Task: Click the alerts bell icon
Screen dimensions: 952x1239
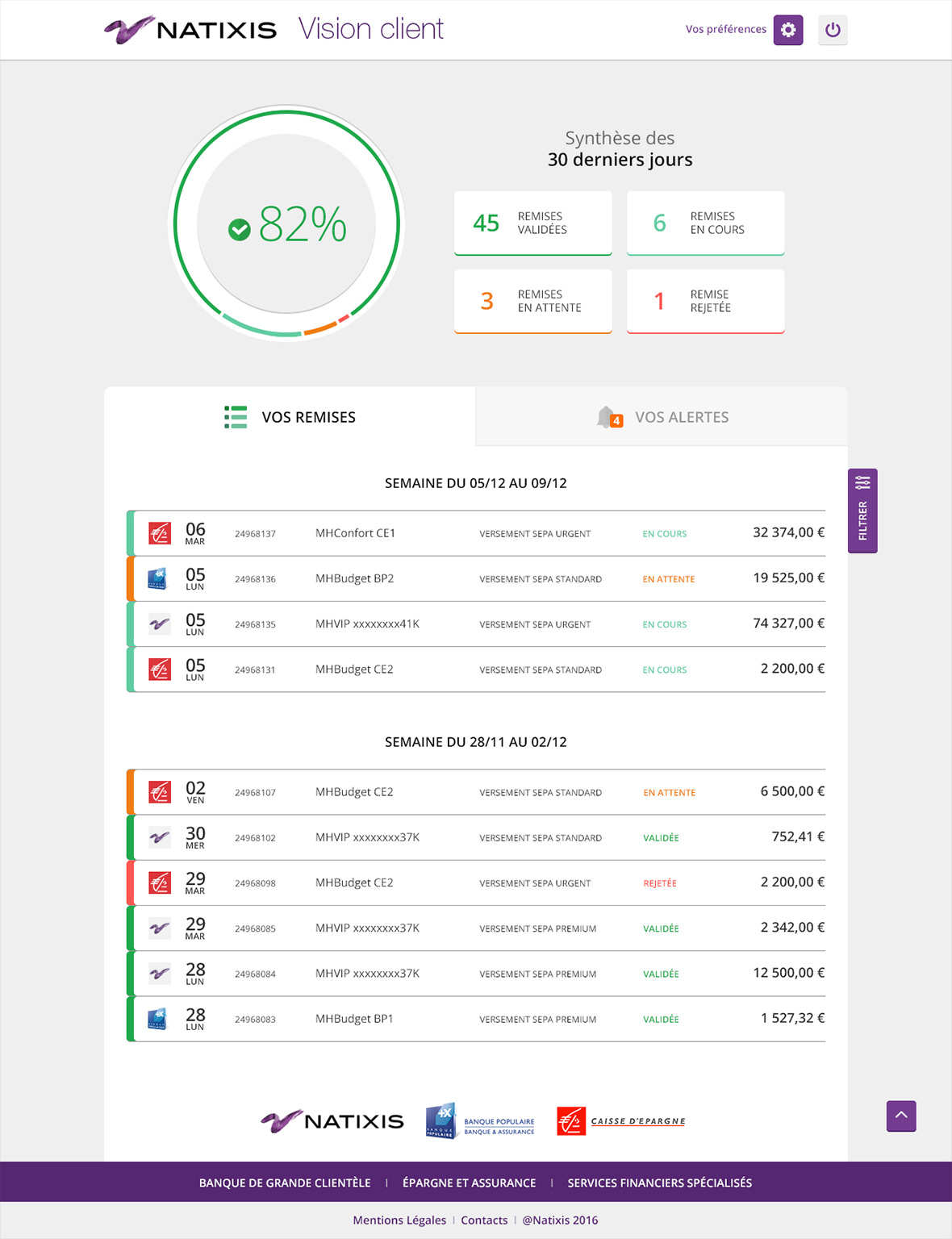Action: tap(608, 417)
